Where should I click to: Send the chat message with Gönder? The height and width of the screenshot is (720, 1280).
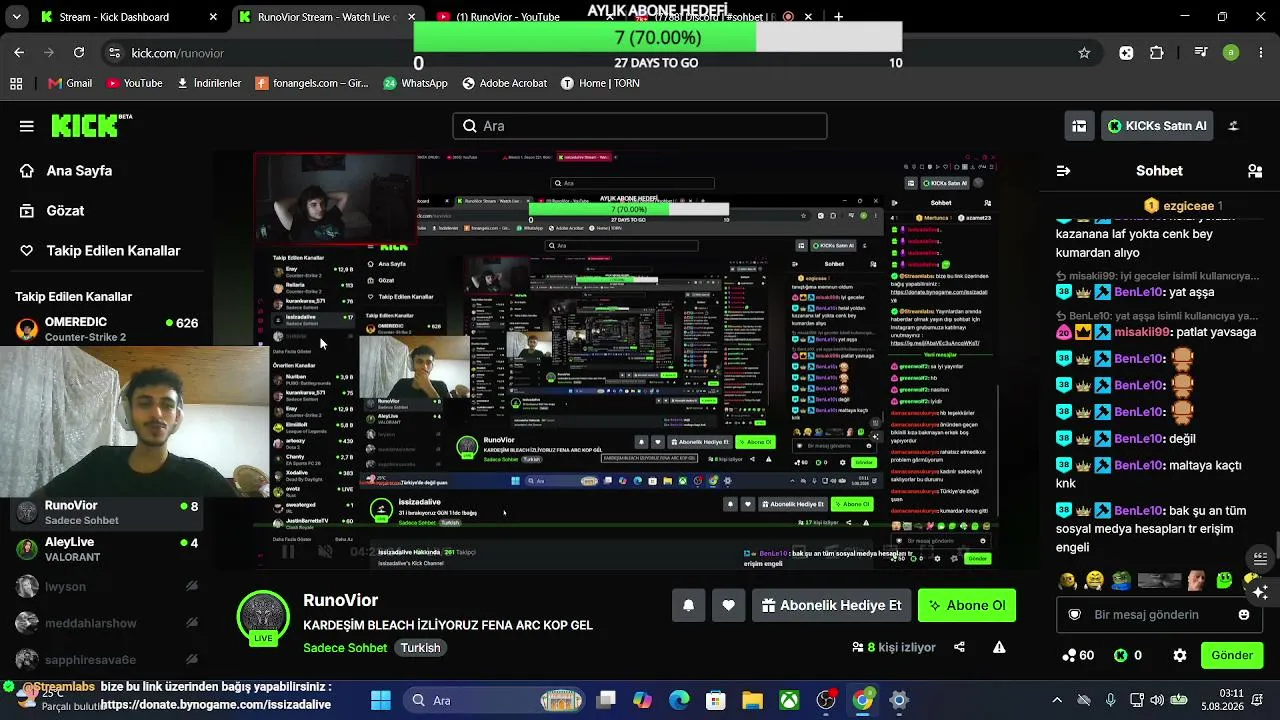1232,655
